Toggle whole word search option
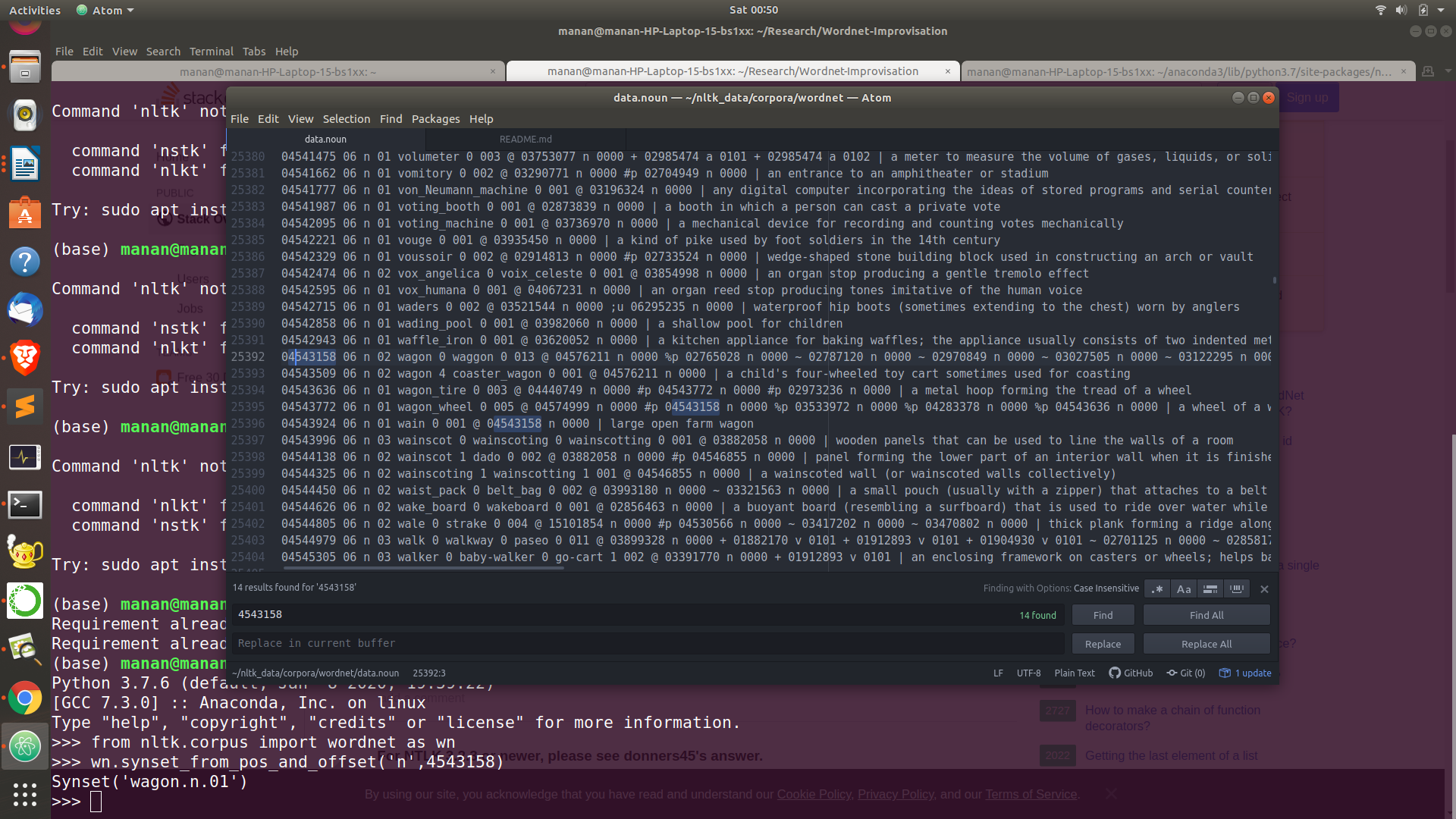This screenshot has height=819, width=1456. pos(1237,589)
